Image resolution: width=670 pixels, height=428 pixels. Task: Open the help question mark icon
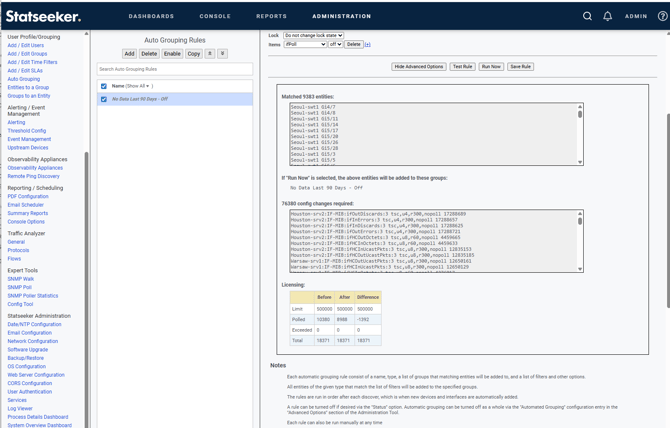point(662,16)
